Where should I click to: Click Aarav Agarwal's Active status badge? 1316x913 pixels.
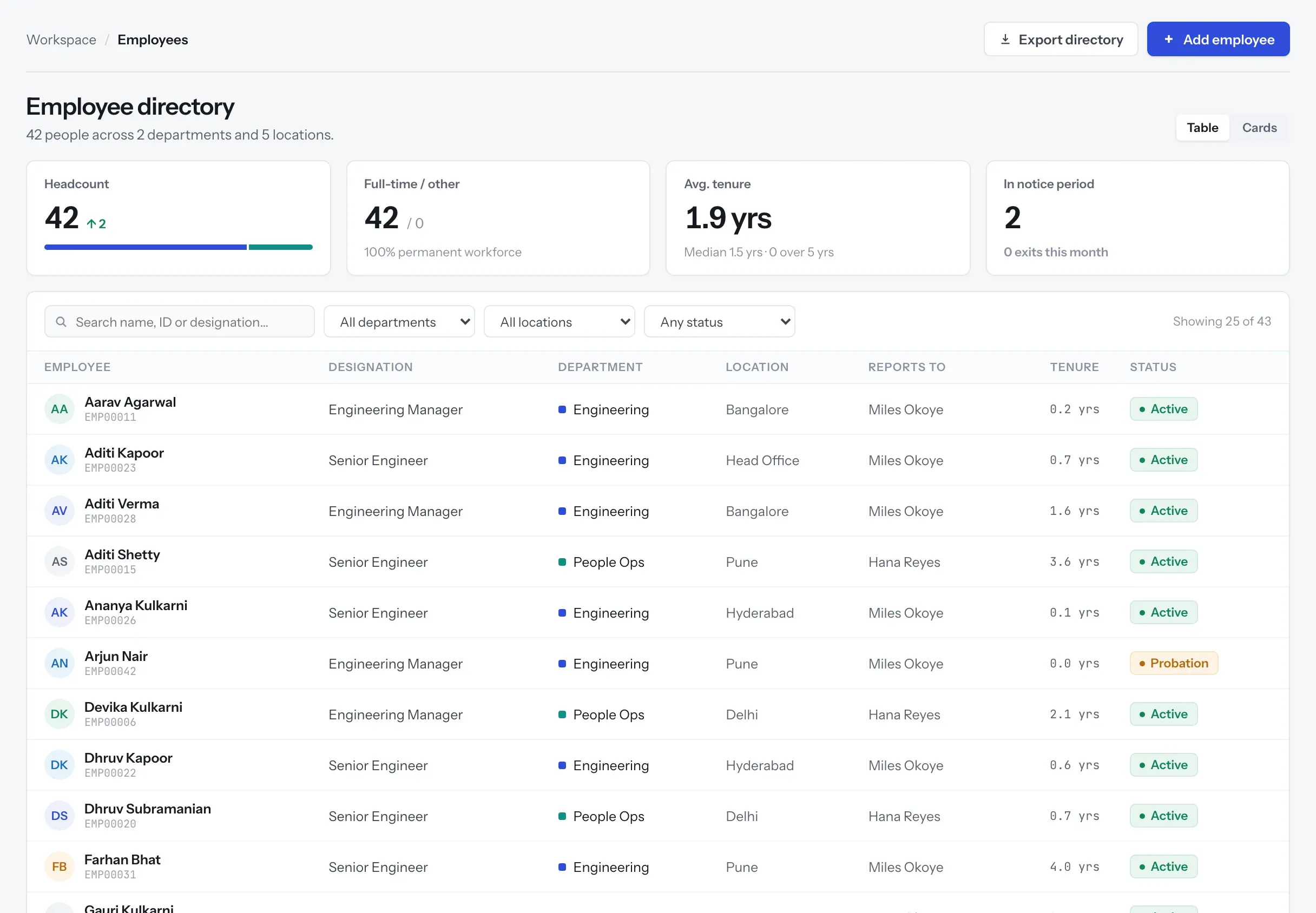(x=1163, y=409)
